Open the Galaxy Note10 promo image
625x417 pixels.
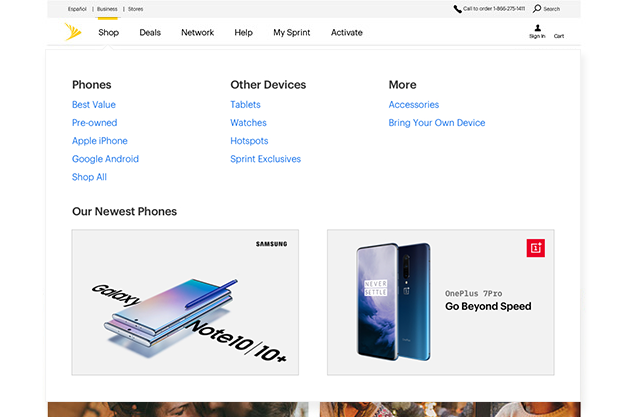tap(185, 302)
